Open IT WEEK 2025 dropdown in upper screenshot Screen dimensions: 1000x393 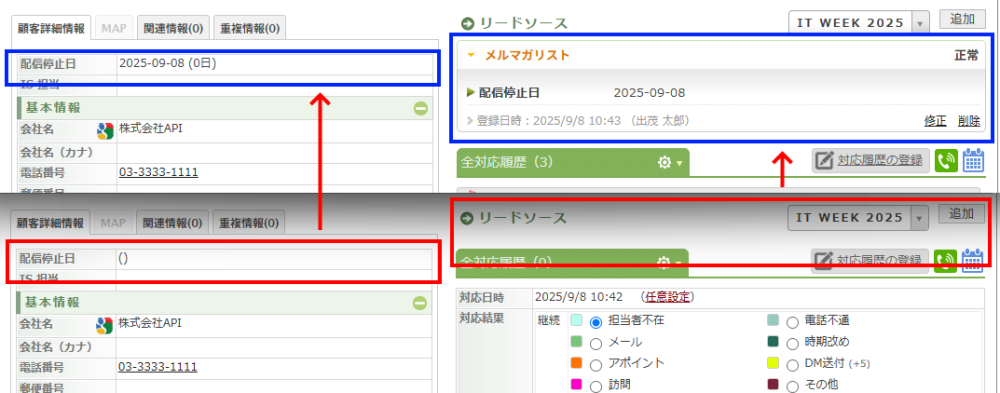click(860, 22)
